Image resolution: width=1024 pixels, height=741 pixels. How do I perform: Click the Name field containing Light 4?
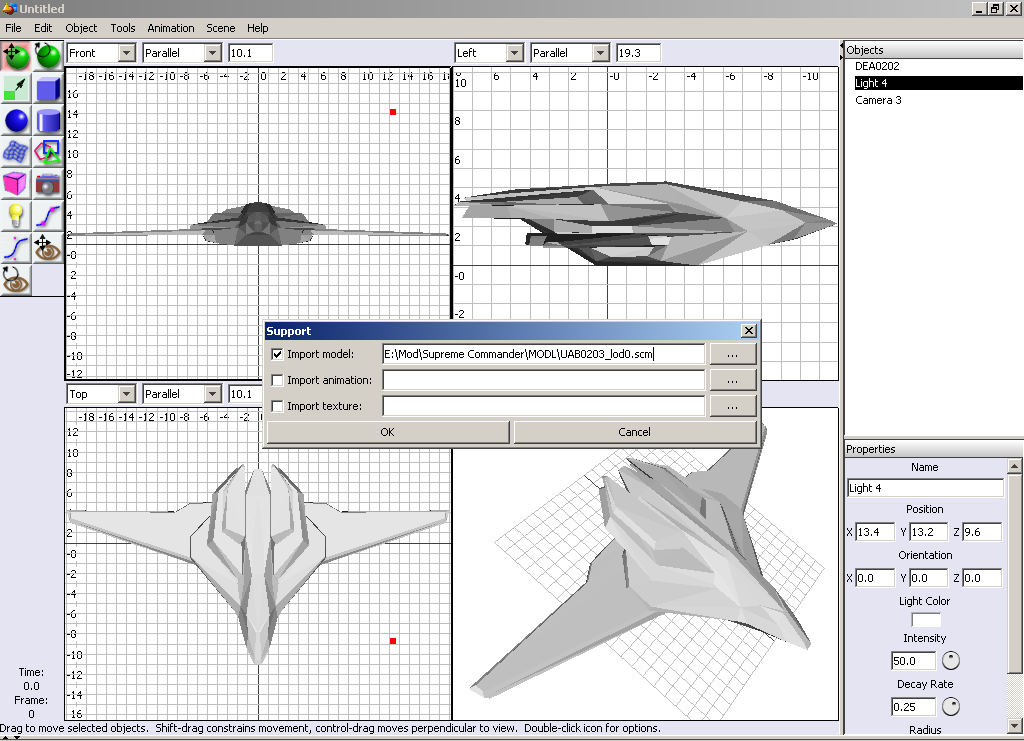point(925,488)
